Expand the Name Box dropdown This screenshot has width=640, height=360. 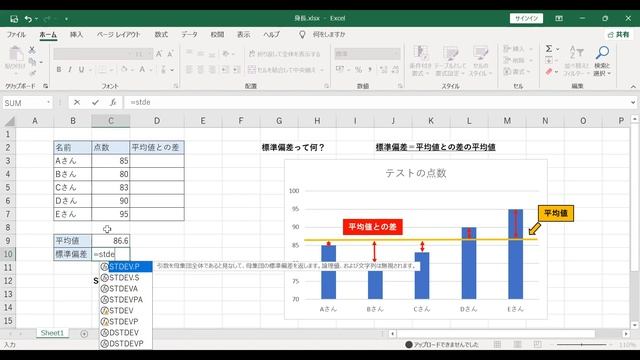tap(49, 102)
